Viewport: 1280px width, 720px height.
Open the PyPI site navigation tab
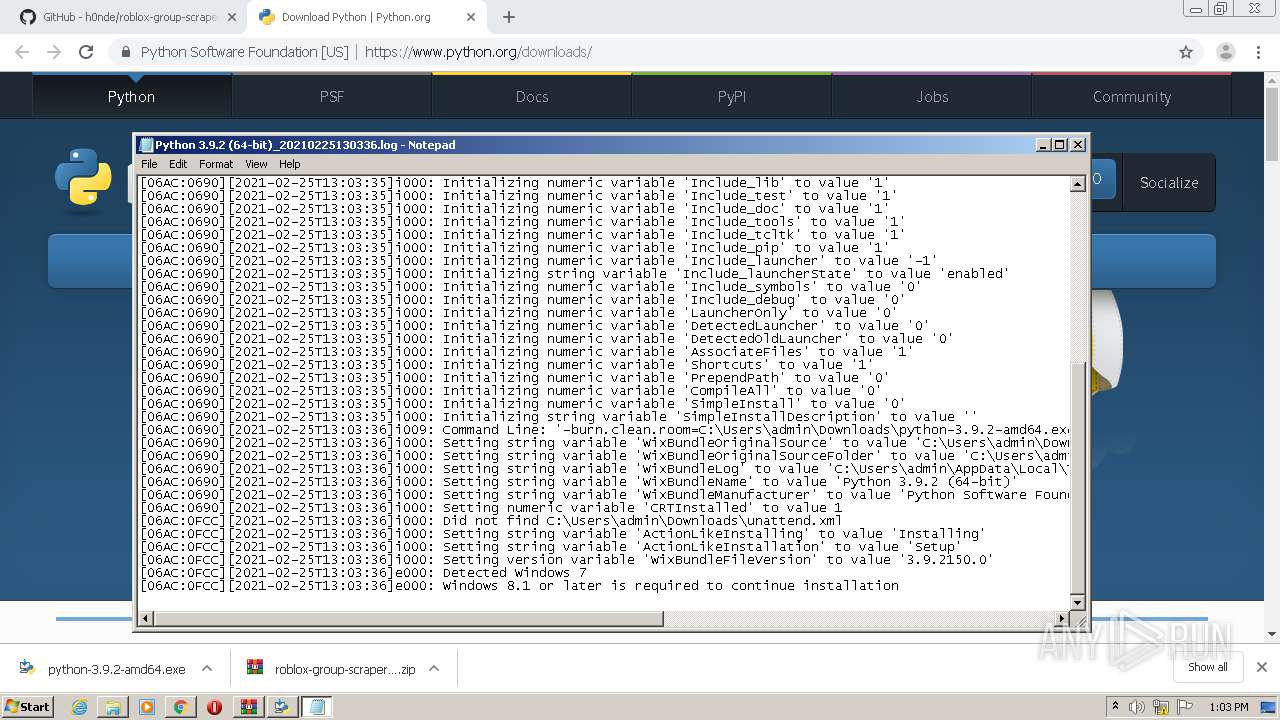tap(732, 96)
